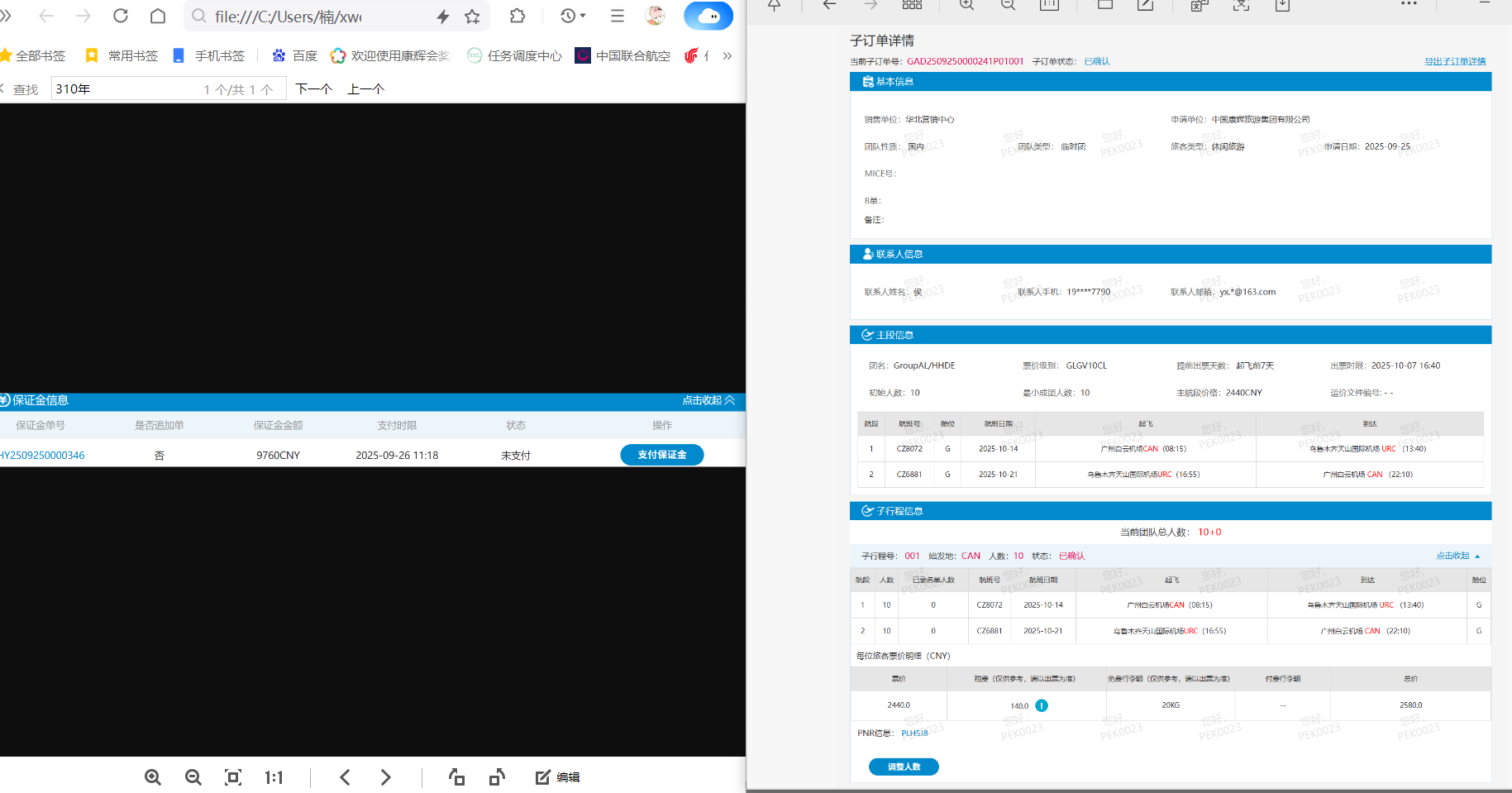
Task: Open the browser extensions puzzle icon
Action: coord(518,16)
